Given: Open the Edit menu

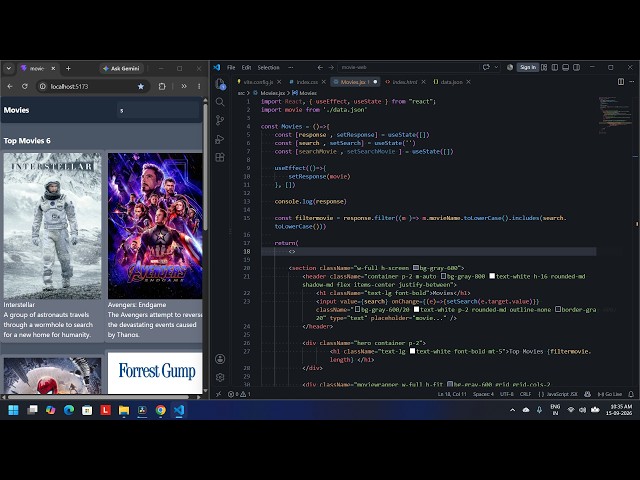Looking at the screenshot, I should [246, 67].
